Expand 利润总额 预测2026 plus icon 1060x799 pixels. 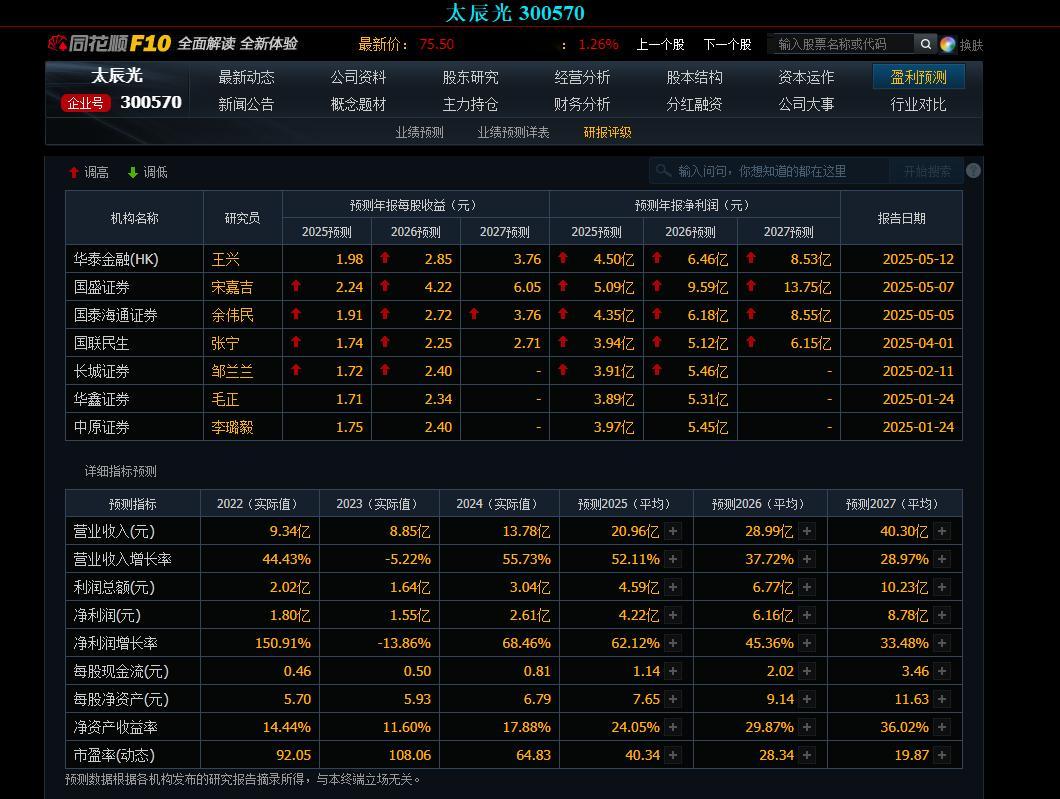[806, 587]
